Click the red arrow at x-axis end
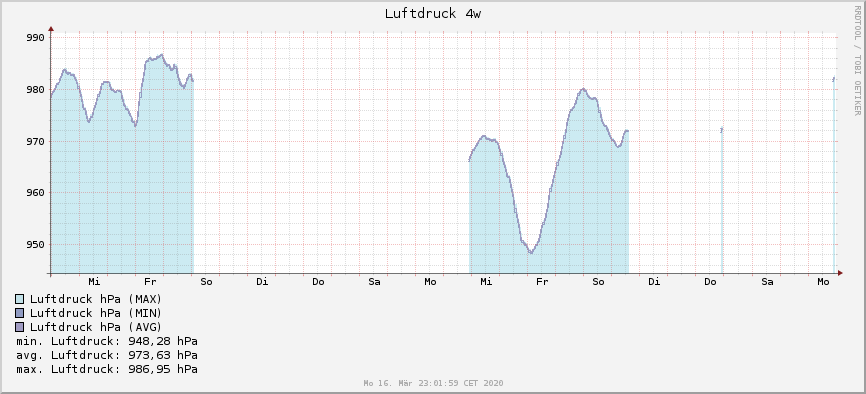 pyautogui.click(x=840, y=273)
